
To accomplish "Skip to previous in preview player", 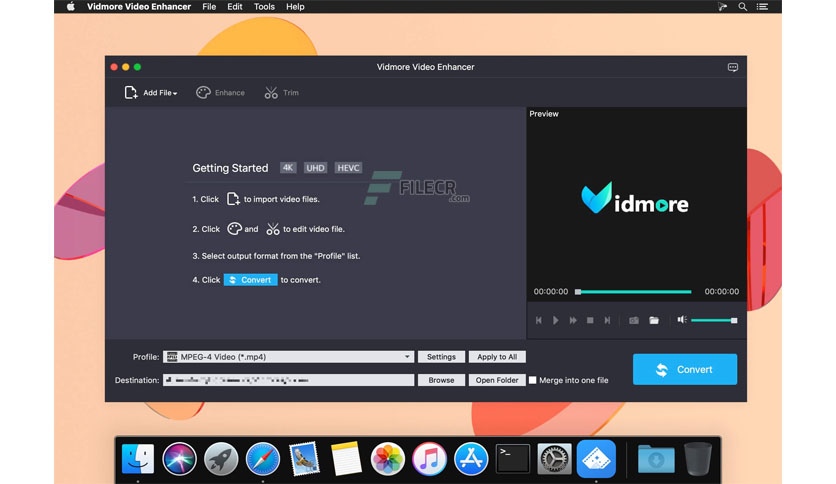I will click(x=538, y=320).
